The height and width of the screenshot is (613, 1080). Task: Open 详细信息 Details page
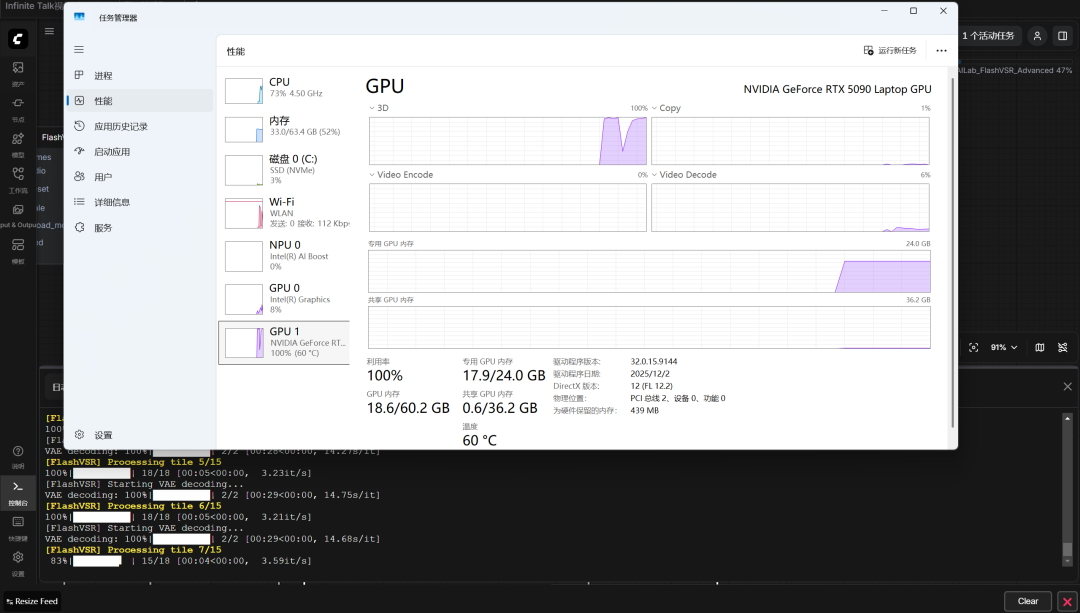(140, 202)
